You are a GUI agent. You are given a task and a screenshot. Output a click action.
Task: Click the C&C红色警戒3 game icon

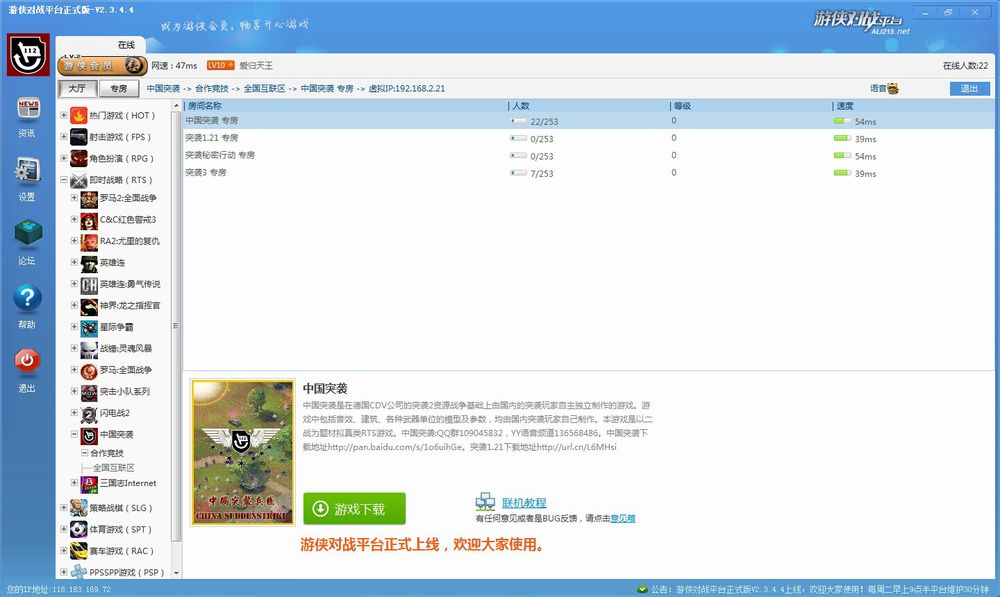tap(89, 220)
